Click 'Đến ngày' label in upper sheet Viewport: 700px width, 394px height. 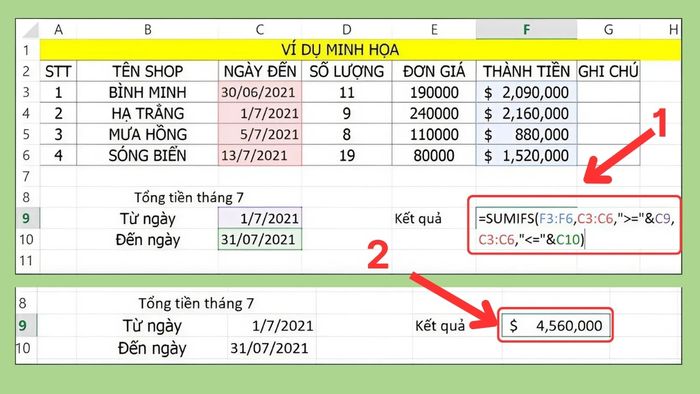(x=148, y=240)
